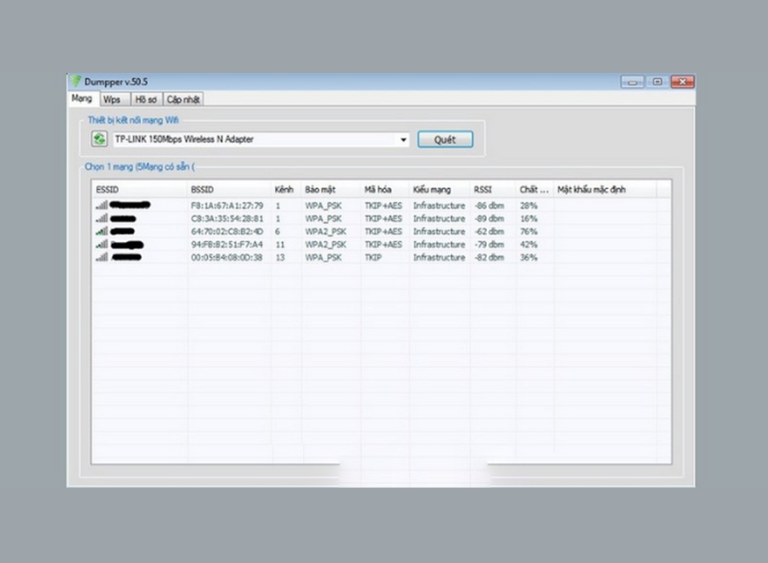Click signal icon of network 00:05:B4:08:0D:38
Image resolution: width=768 pixels, height=563 pixels.
click(101, 257)
